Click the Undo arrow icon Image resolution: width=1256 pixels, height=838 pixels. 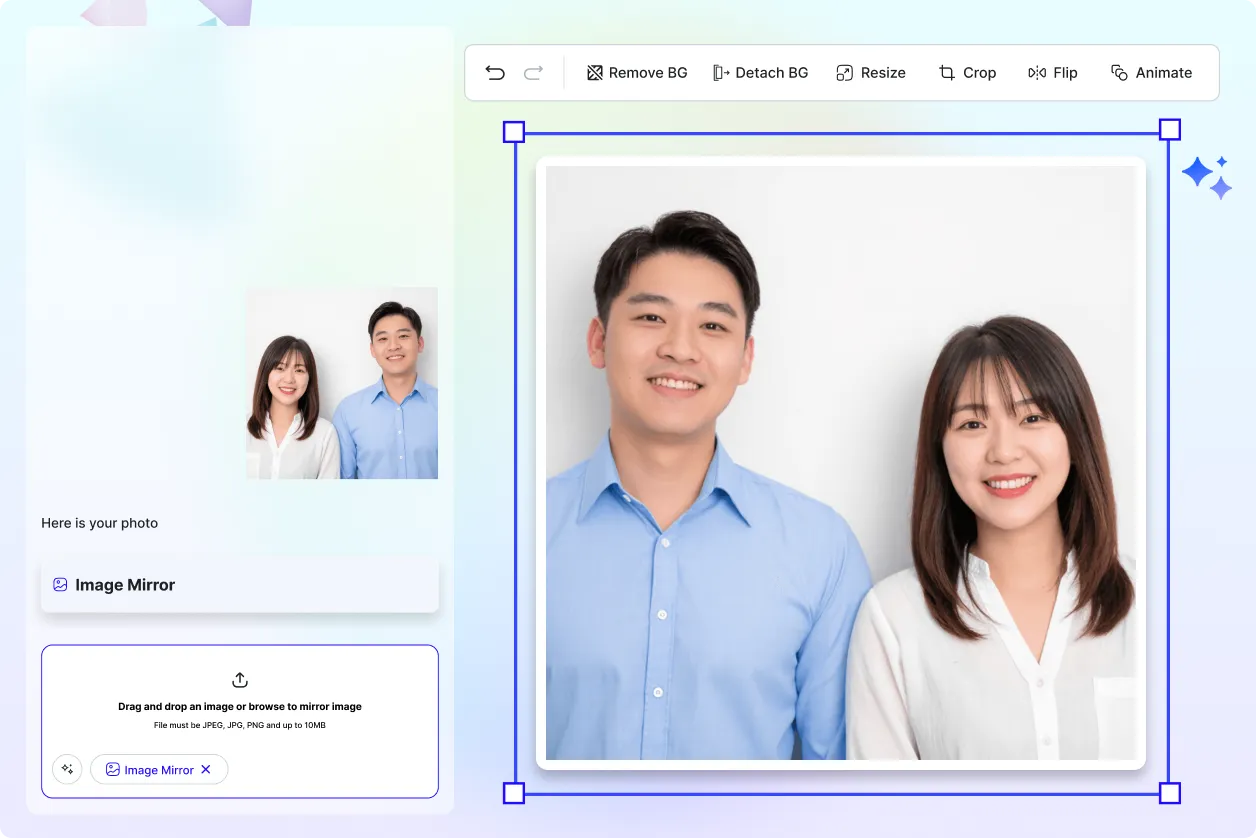tap(495, 73)
